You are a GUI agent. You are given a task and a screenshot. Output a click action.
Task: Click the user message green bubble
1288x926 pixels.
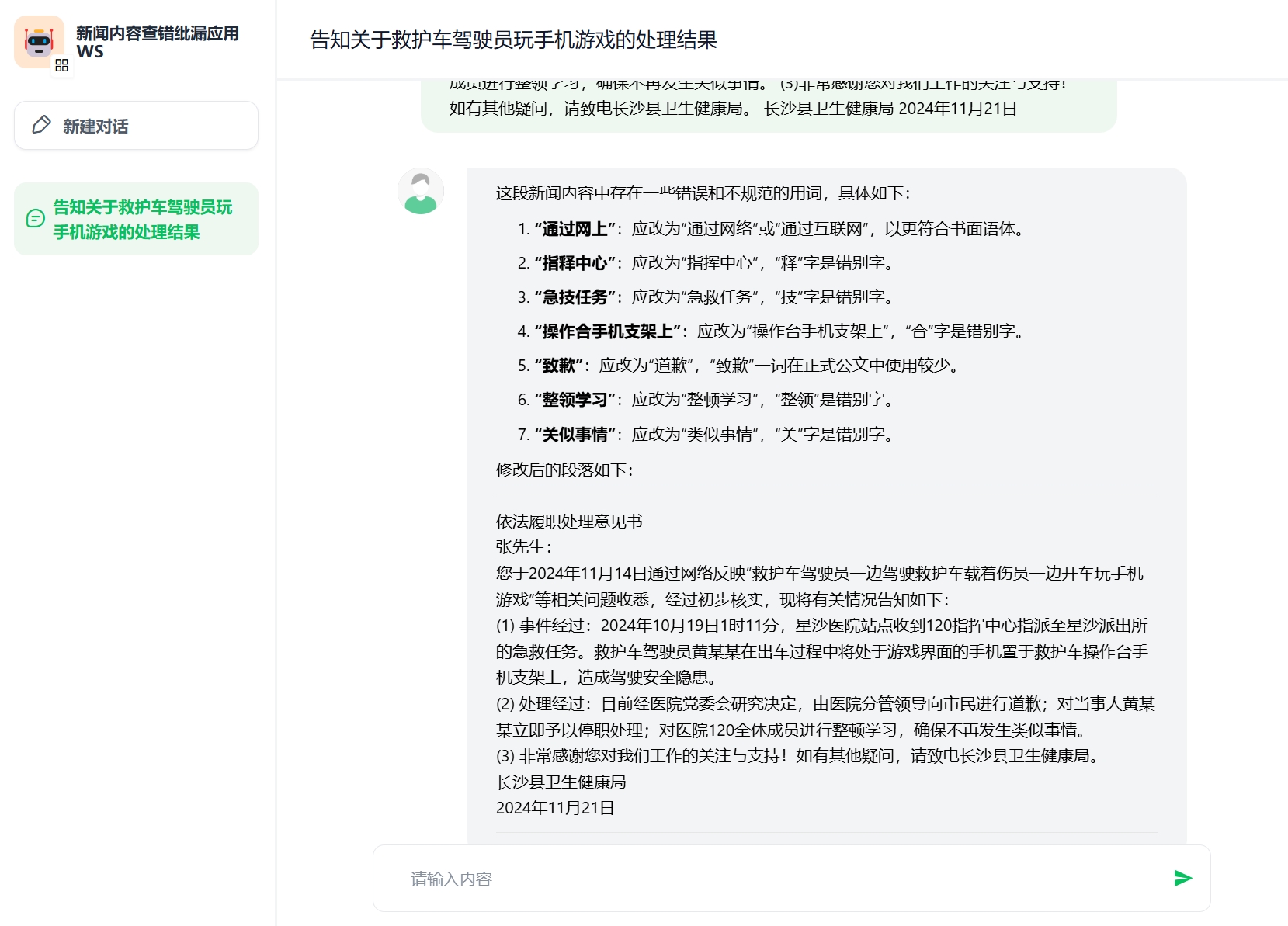pos(769,106)
